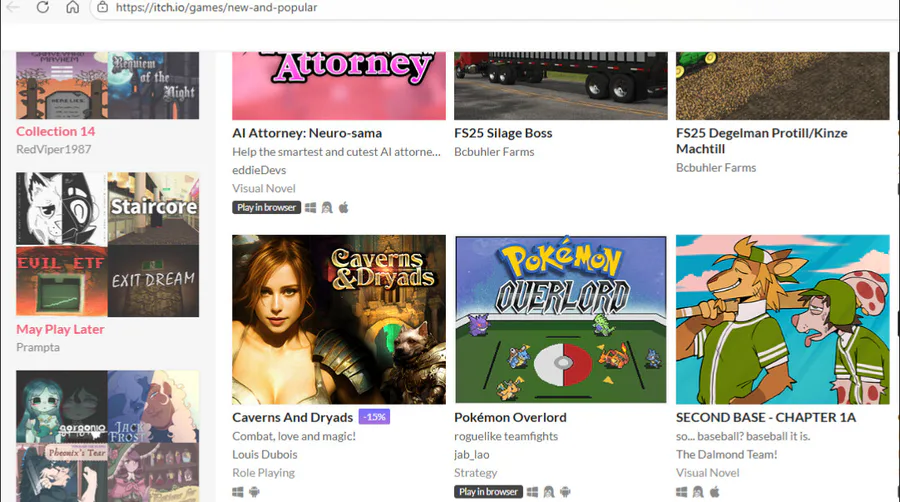Click Visual Novel genre under AI Attorney
900x502 pixels.
coord(263,188)
